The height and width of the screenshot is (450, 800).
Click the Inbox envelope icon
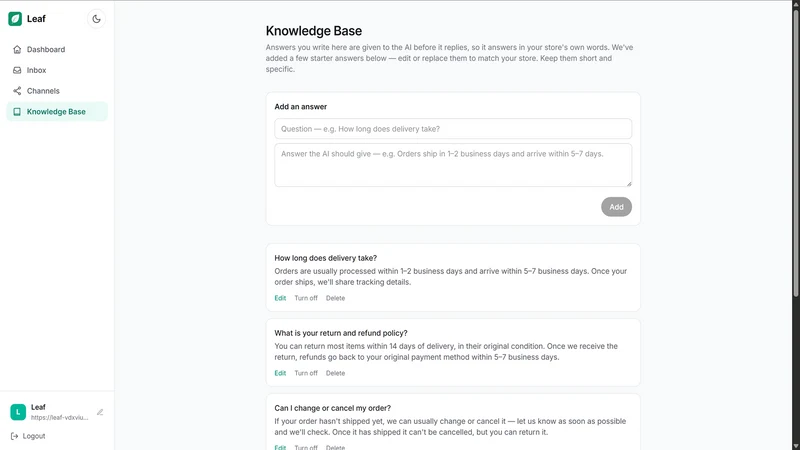(17, 70)
